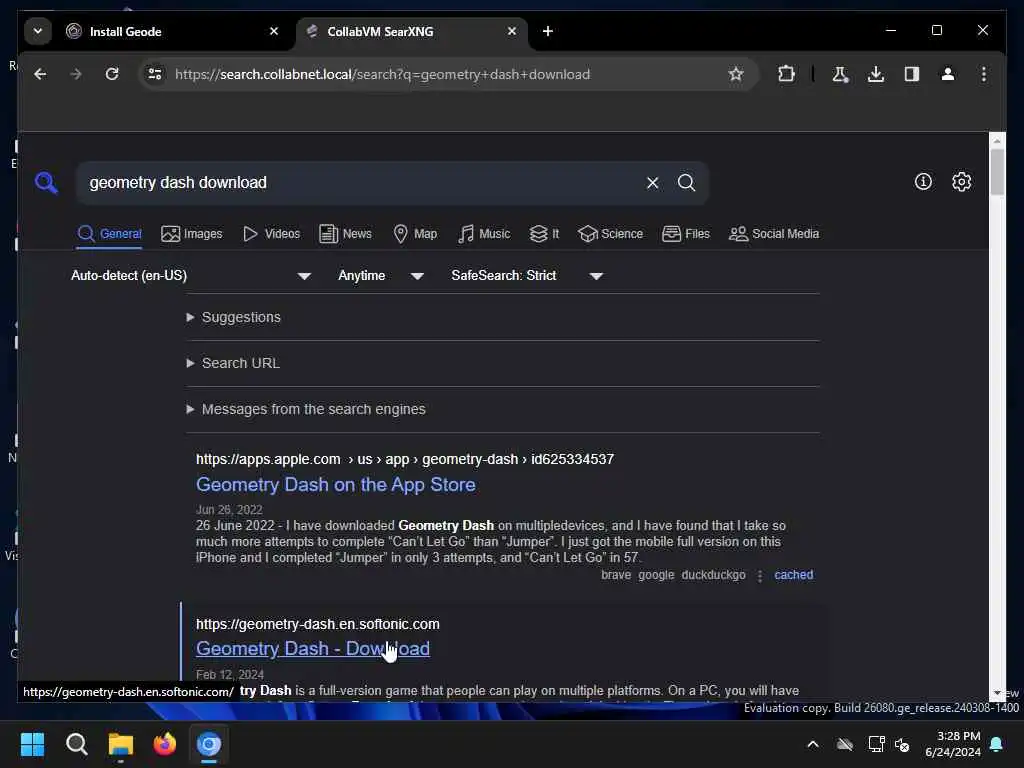Go back with the browser back arrow

(40, 74)
